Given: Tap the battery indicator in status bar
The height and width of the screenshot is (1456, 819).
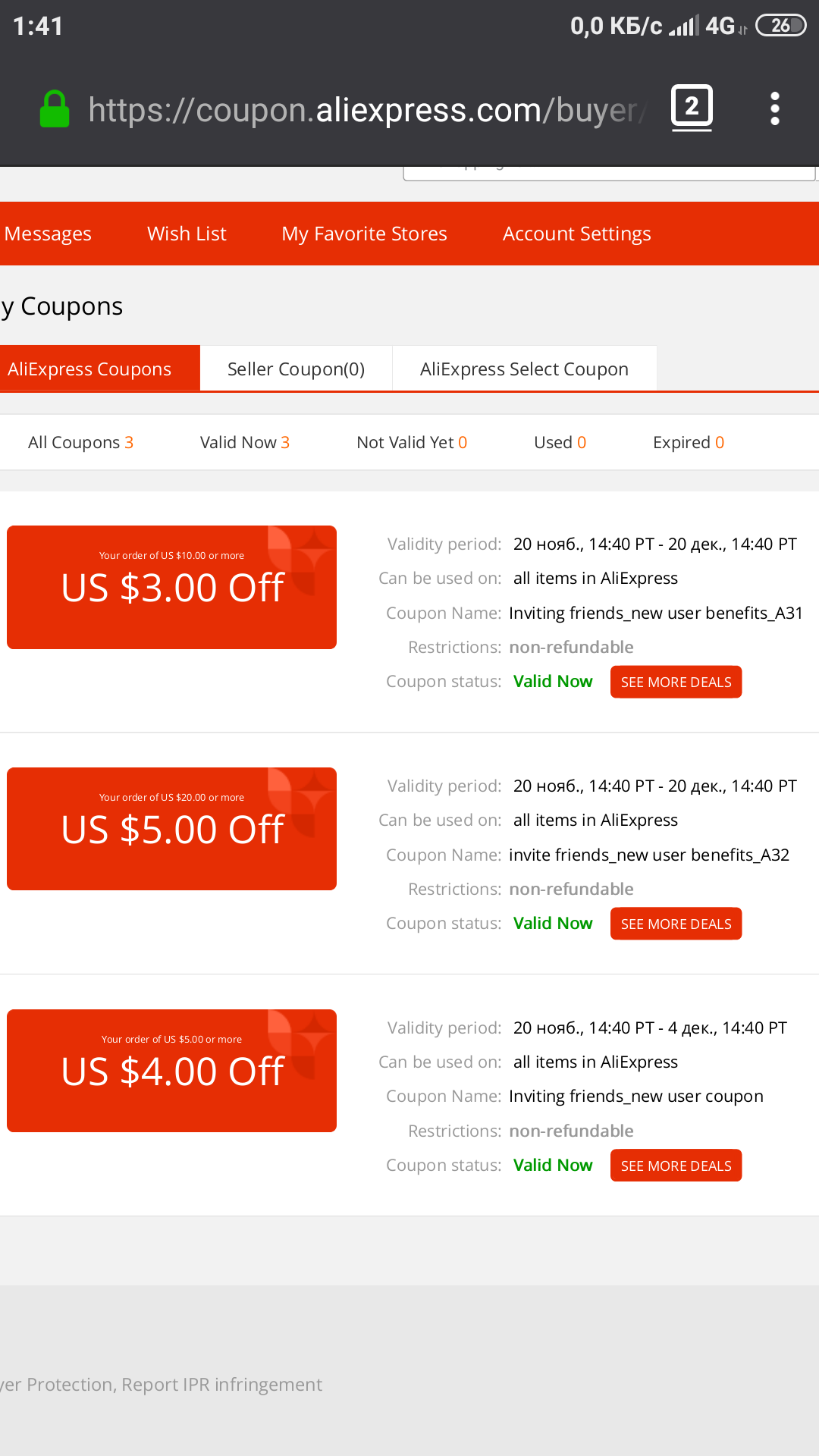Looking at the screenshot, I should [781, 26].
